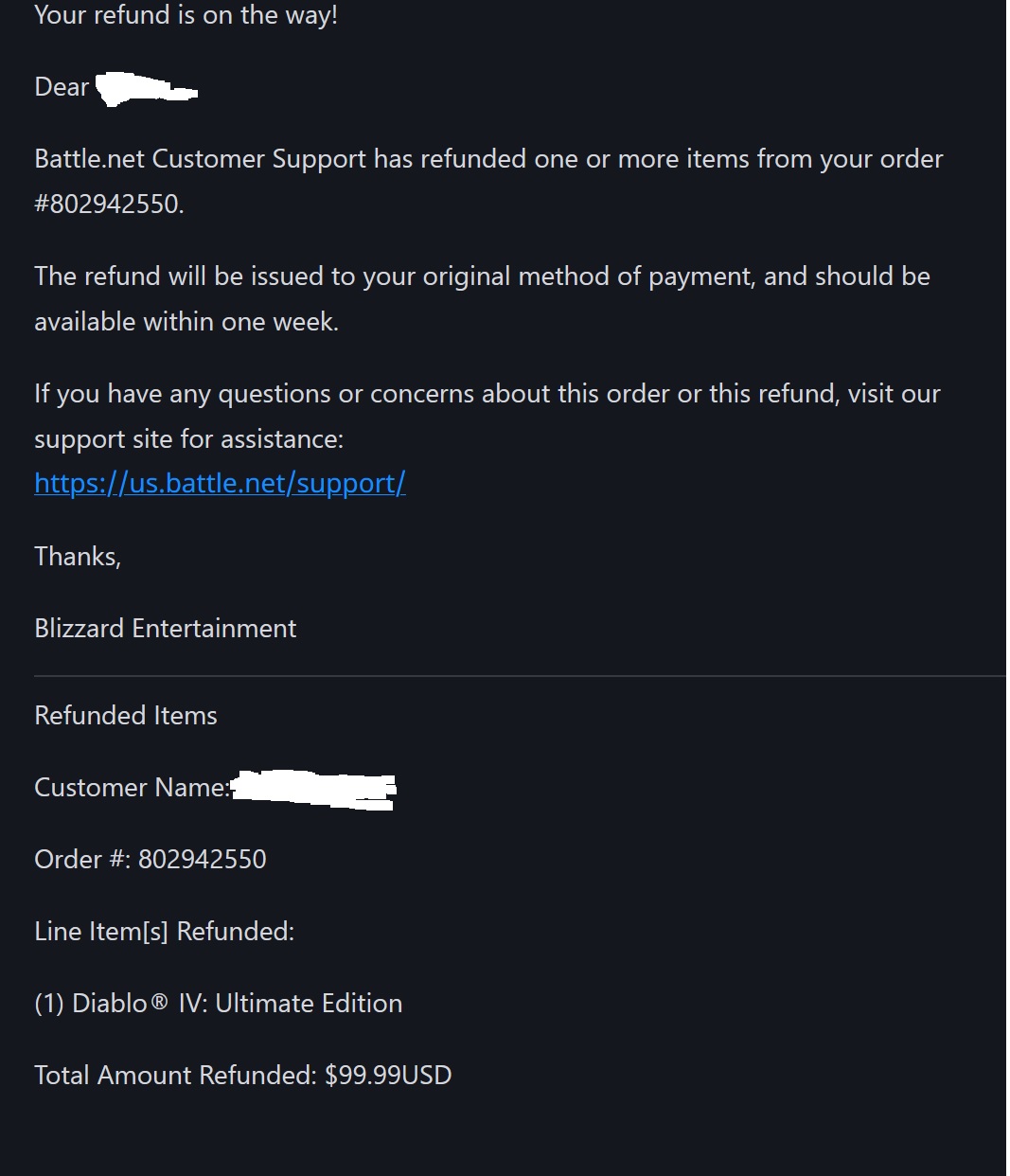This screenshot has height=1176, width=1010.
Task: Select the #802942550 order number in the paragraph
Action: coord(109,204)
